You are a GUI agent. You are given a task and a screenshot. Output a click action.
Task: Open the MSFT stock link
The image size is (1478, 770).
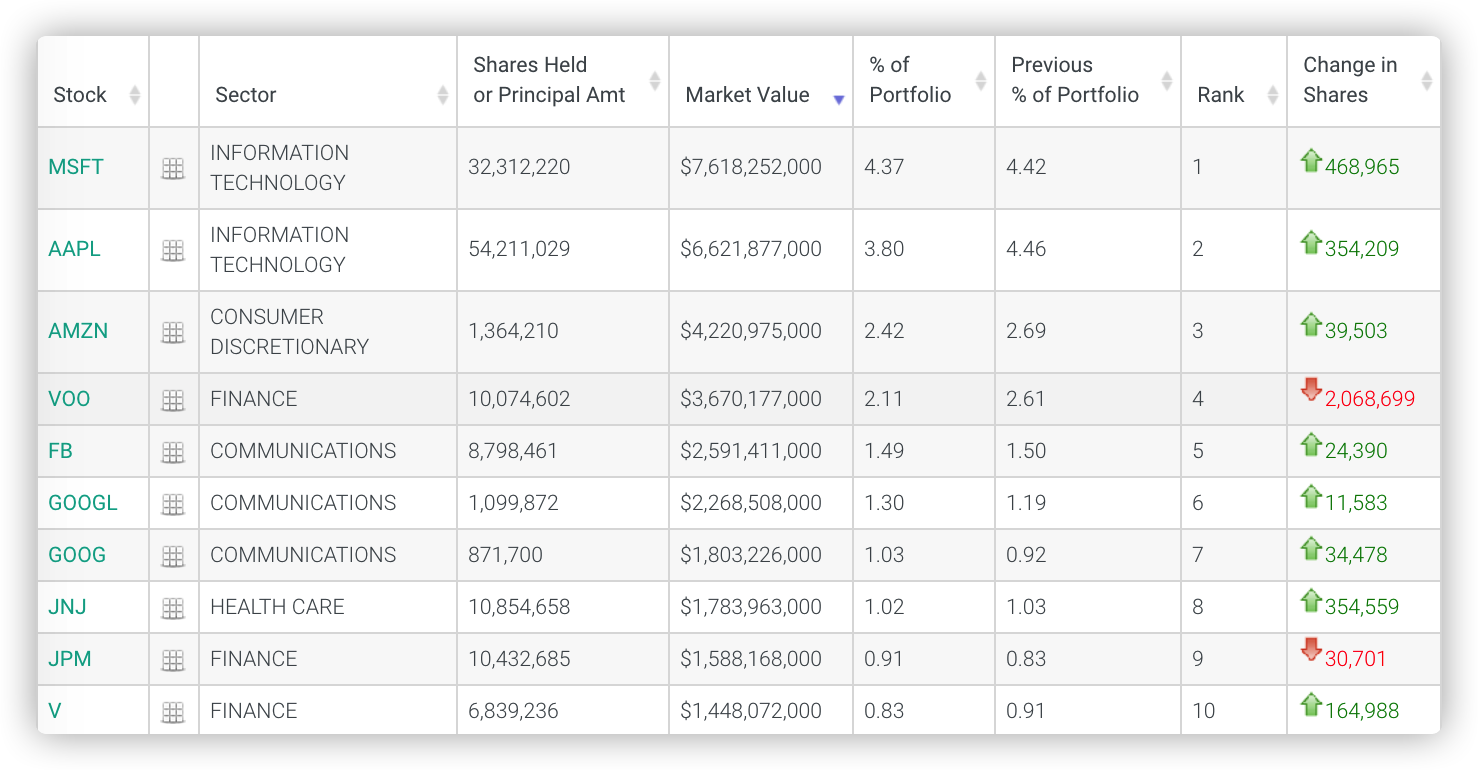(x=76, y=167)
